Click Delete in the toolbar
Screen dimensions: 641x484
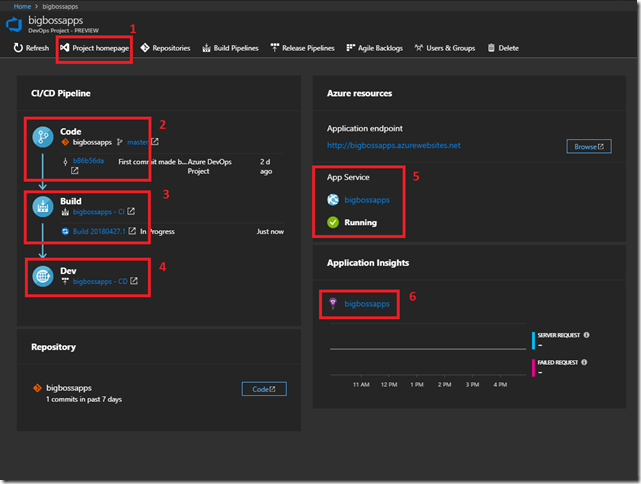pos(503,48)
